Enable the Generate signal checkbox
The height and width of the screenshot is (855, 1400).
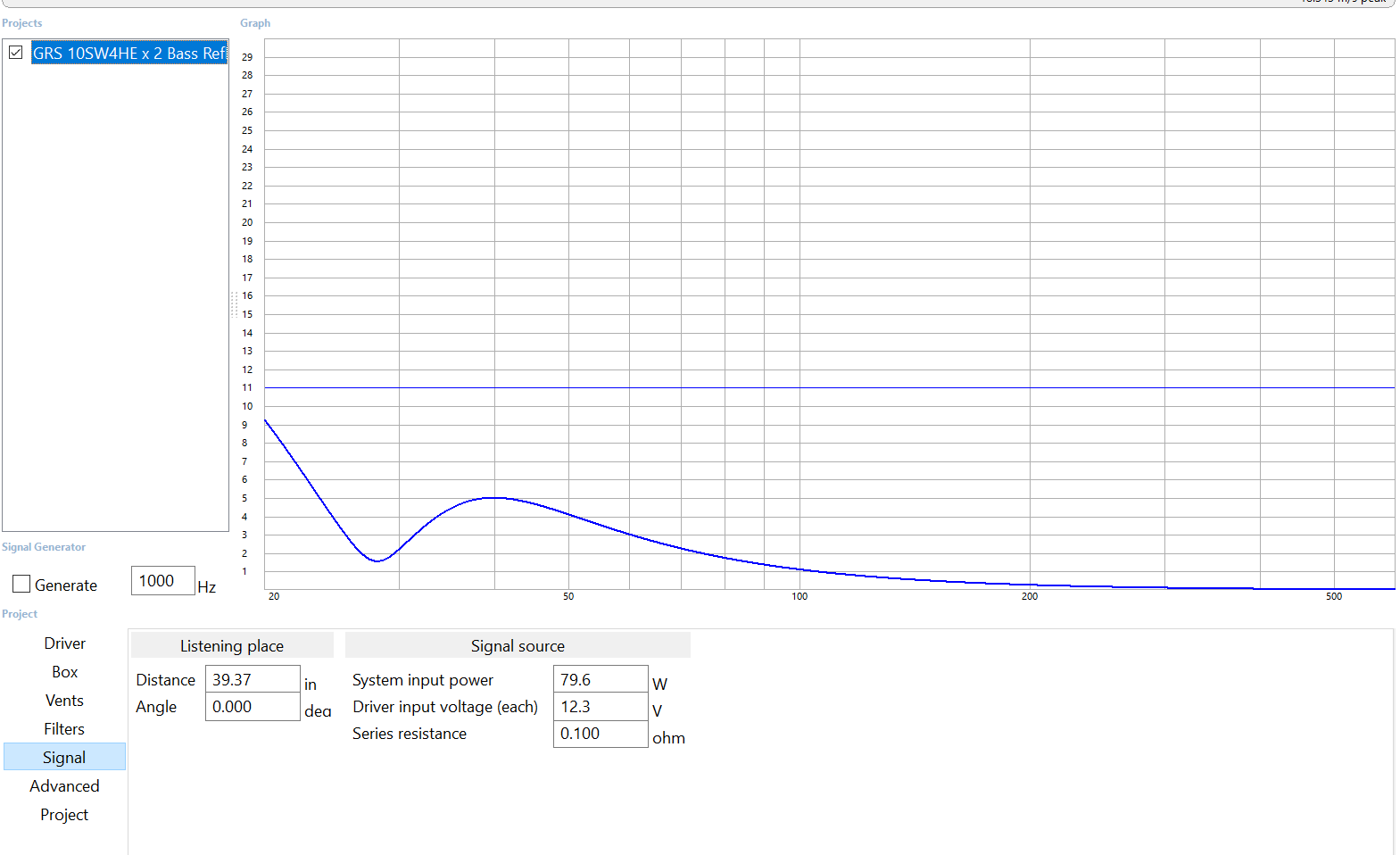pyautogui.click(x=21, y=584)
